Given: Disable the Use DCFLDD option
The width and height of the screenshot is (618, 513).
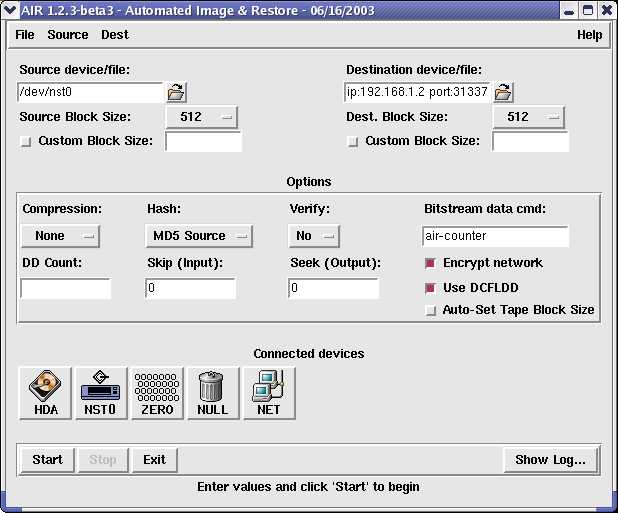Looking at the screenshot, I should pos(431,288).
